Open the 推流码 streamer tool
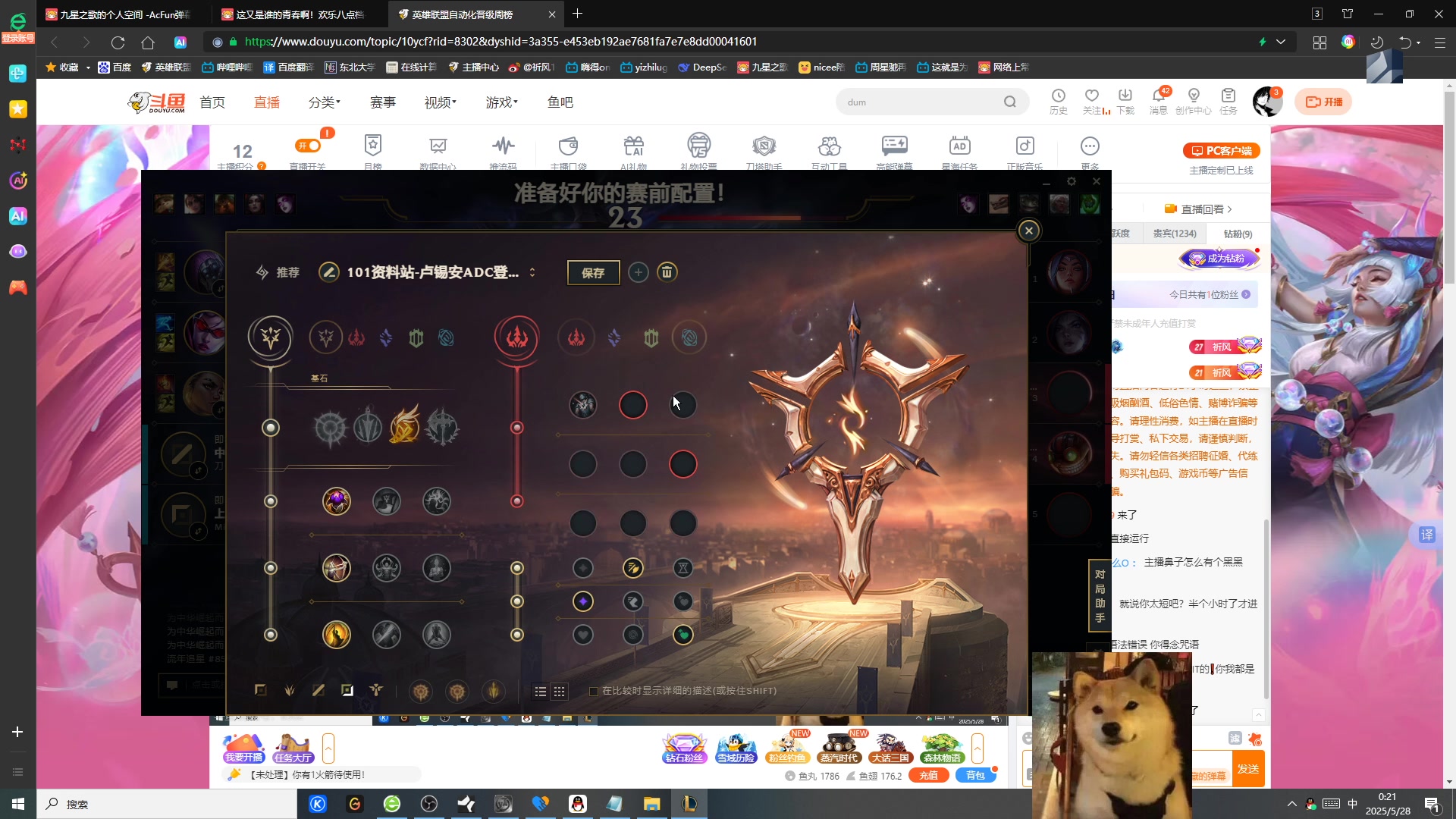Image resolution: width=1456 pixels, height=819 pixels. tap(503, 152)
